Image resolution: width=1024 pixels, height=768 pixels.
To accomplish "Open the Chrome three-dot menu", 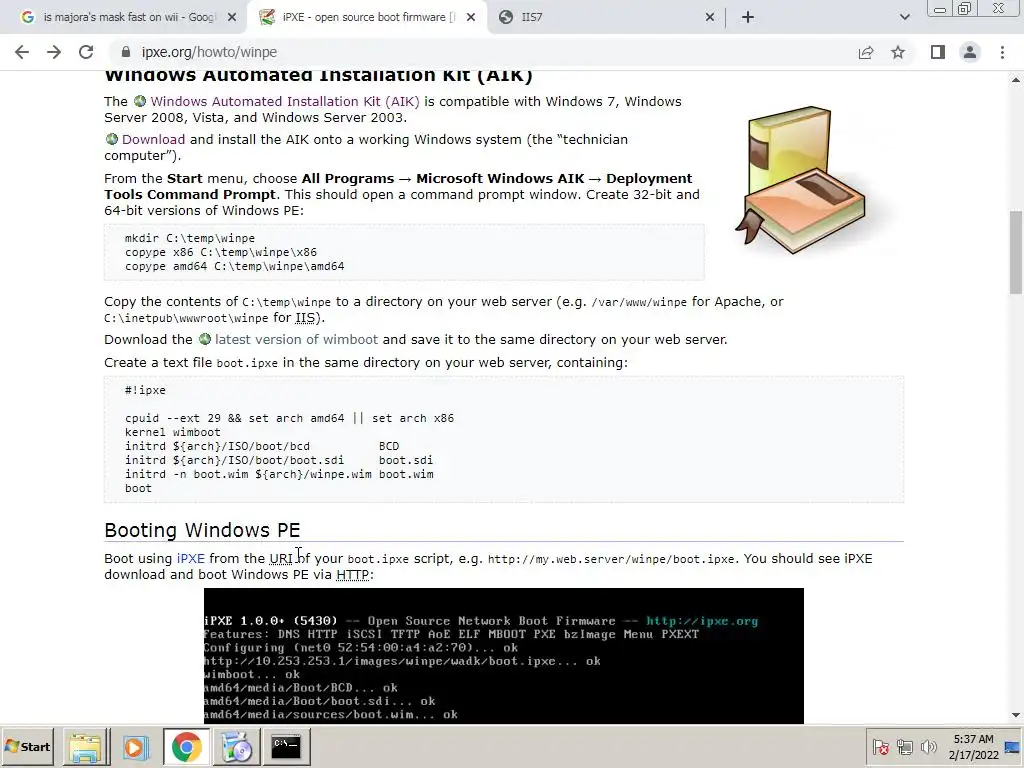I will pyautogui.click(x=1002, y=52).
